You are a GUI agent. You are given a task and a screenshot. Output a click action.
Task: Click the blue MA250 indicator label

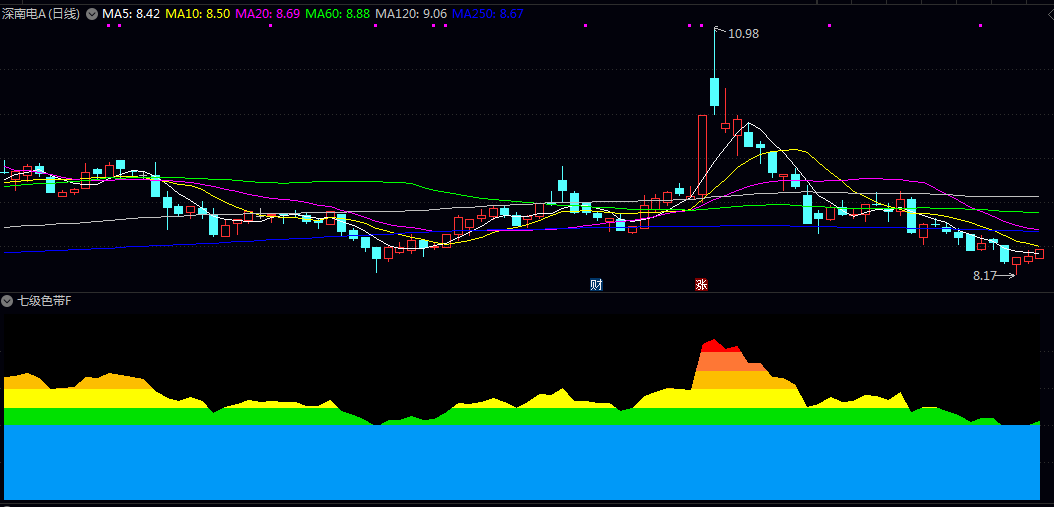pos(488,15)
